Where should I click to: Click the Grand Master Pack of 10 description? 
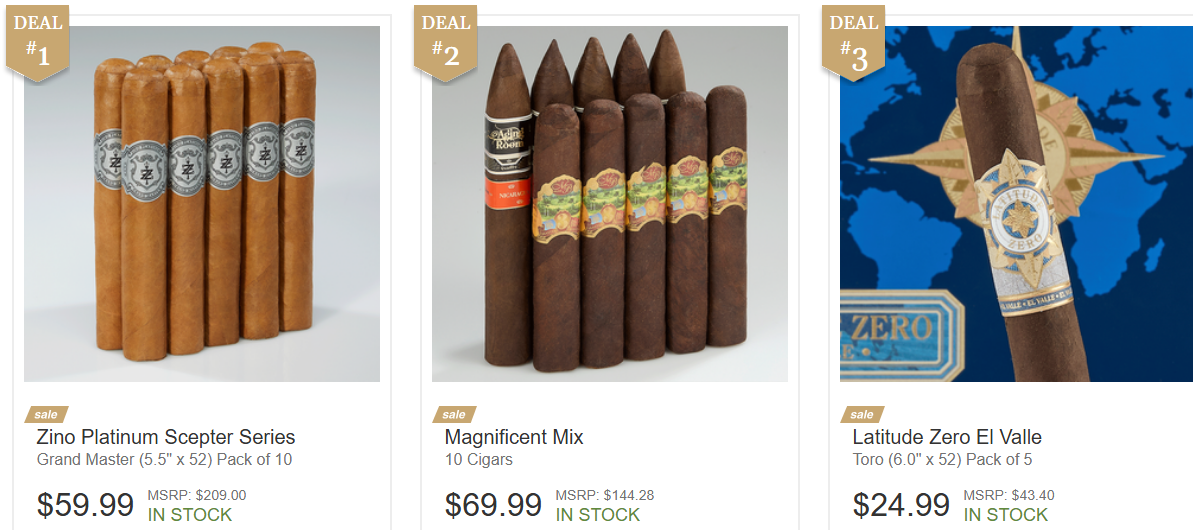pos(164,460)
